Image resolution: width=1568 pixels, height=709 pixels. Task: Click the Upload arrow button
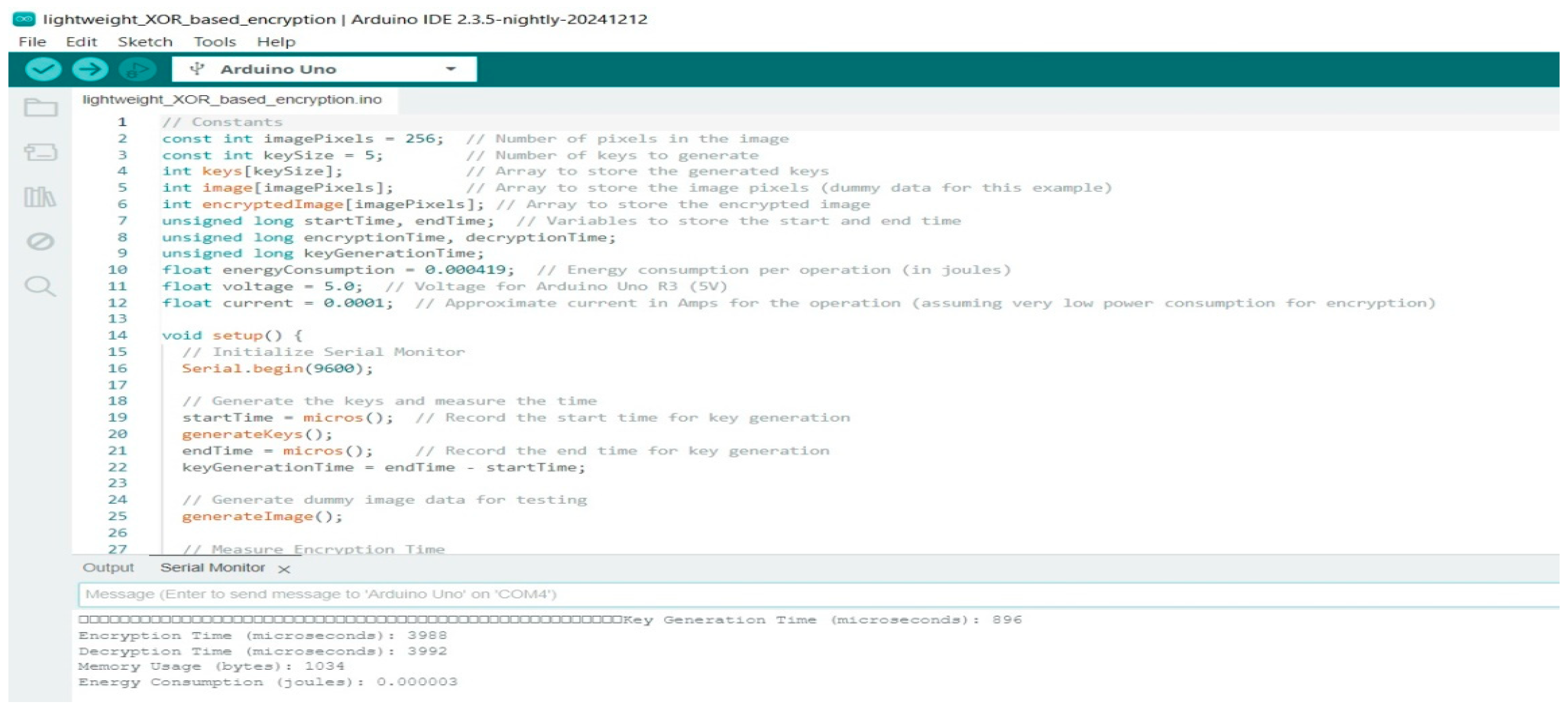click(x=90, y=69)
